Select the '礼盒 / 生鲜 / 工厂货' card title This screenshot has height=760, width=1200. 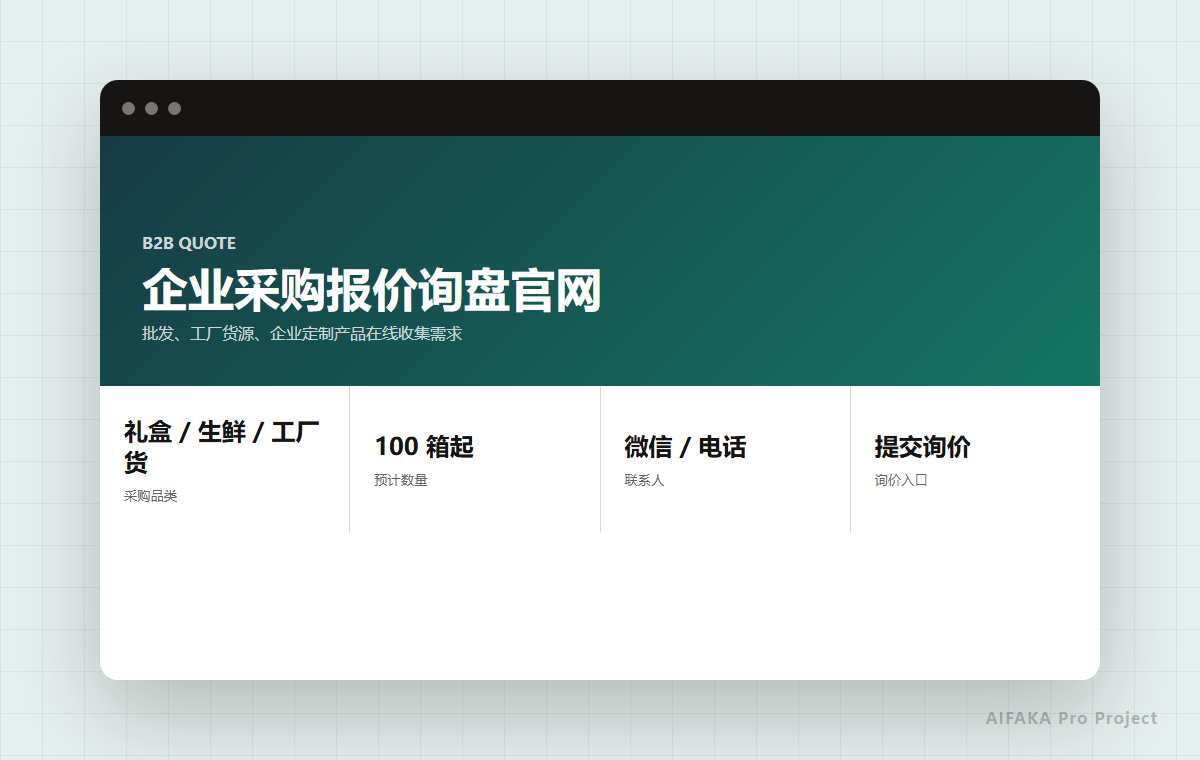(222, 447)
